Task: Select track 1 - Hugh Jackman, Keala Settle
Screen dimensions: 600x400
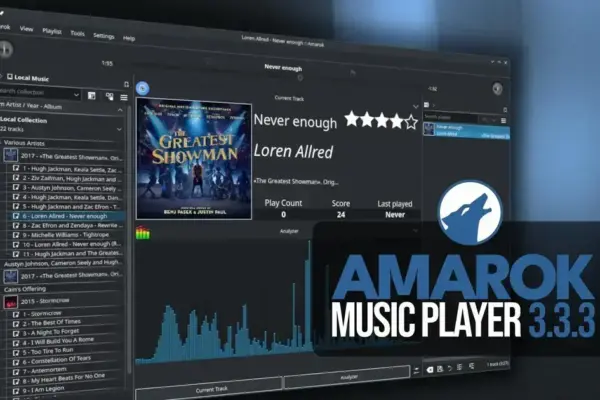Action: coord(67,169)
